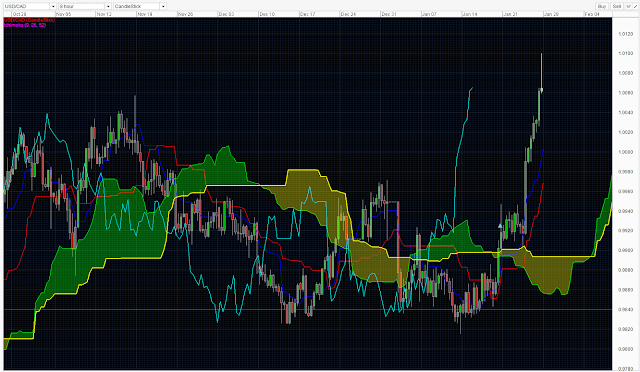Click the Feb 04 date label
Screen dimensions: 640x372
point(592,14)
